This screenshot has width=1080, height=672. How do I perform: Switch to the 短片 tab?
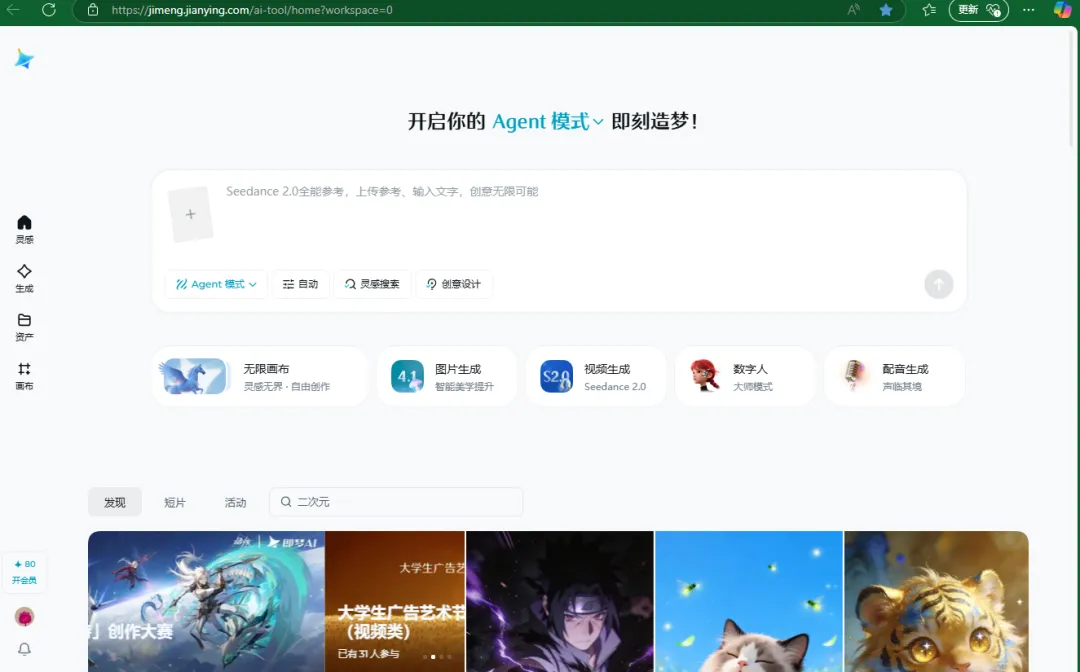pos(175,503)
